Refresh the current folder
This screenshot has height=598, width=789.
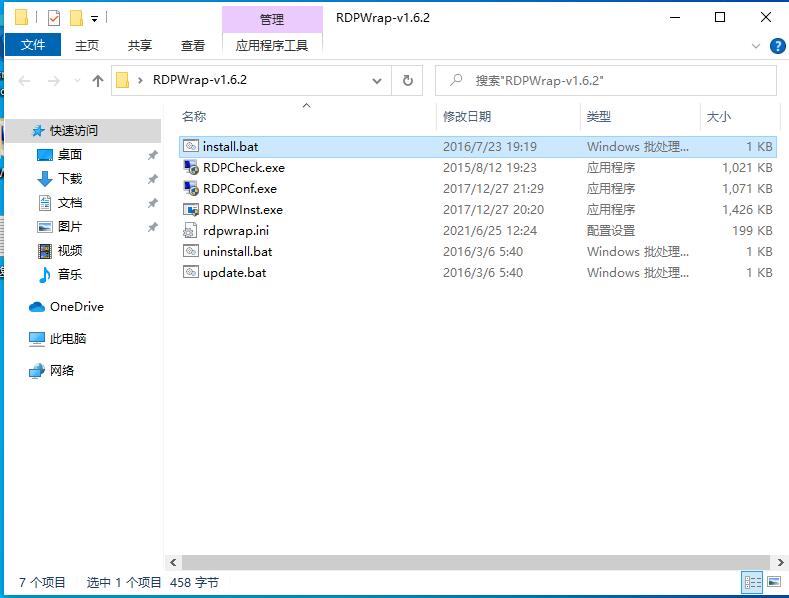tap(407, 81)
